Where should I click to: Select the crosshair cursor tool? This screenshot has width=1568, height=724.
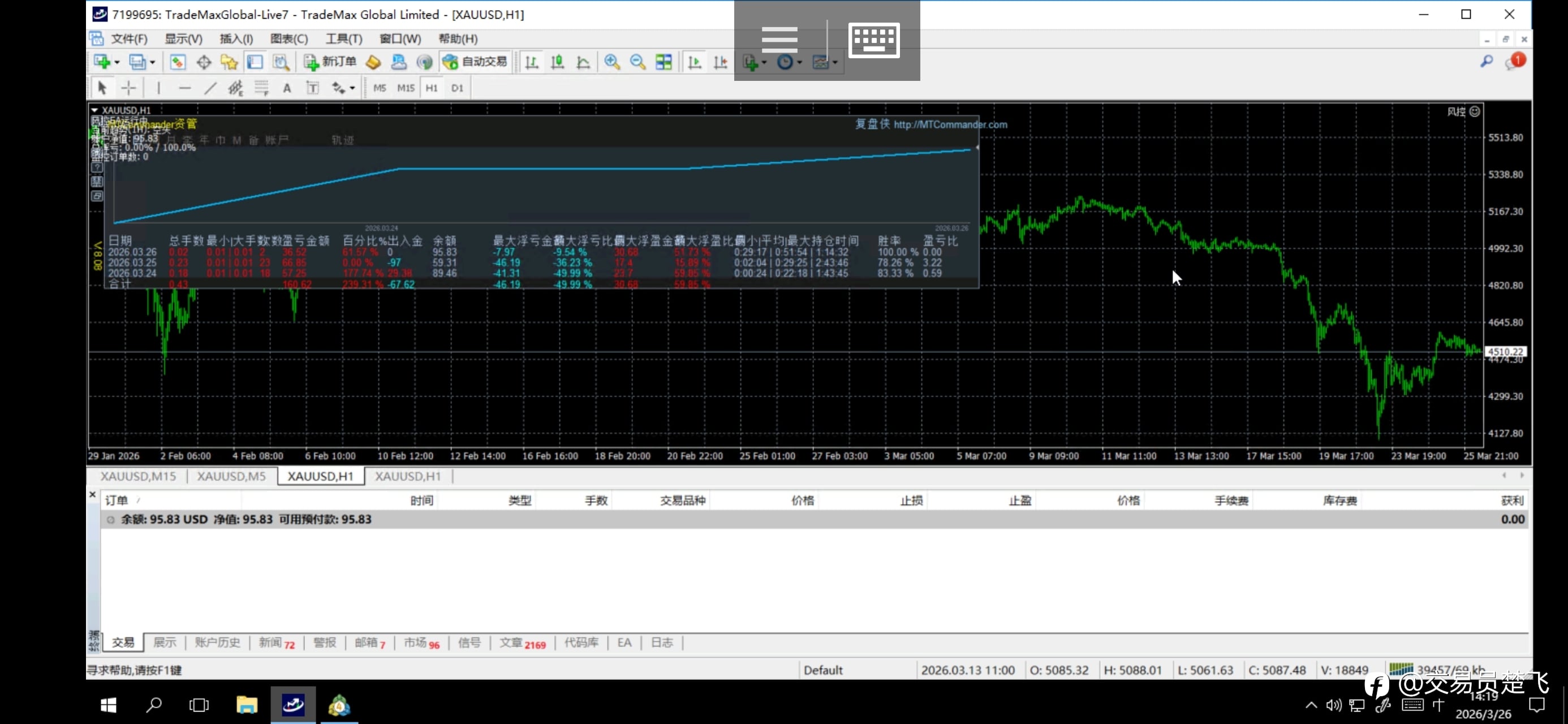coord(128,88)
